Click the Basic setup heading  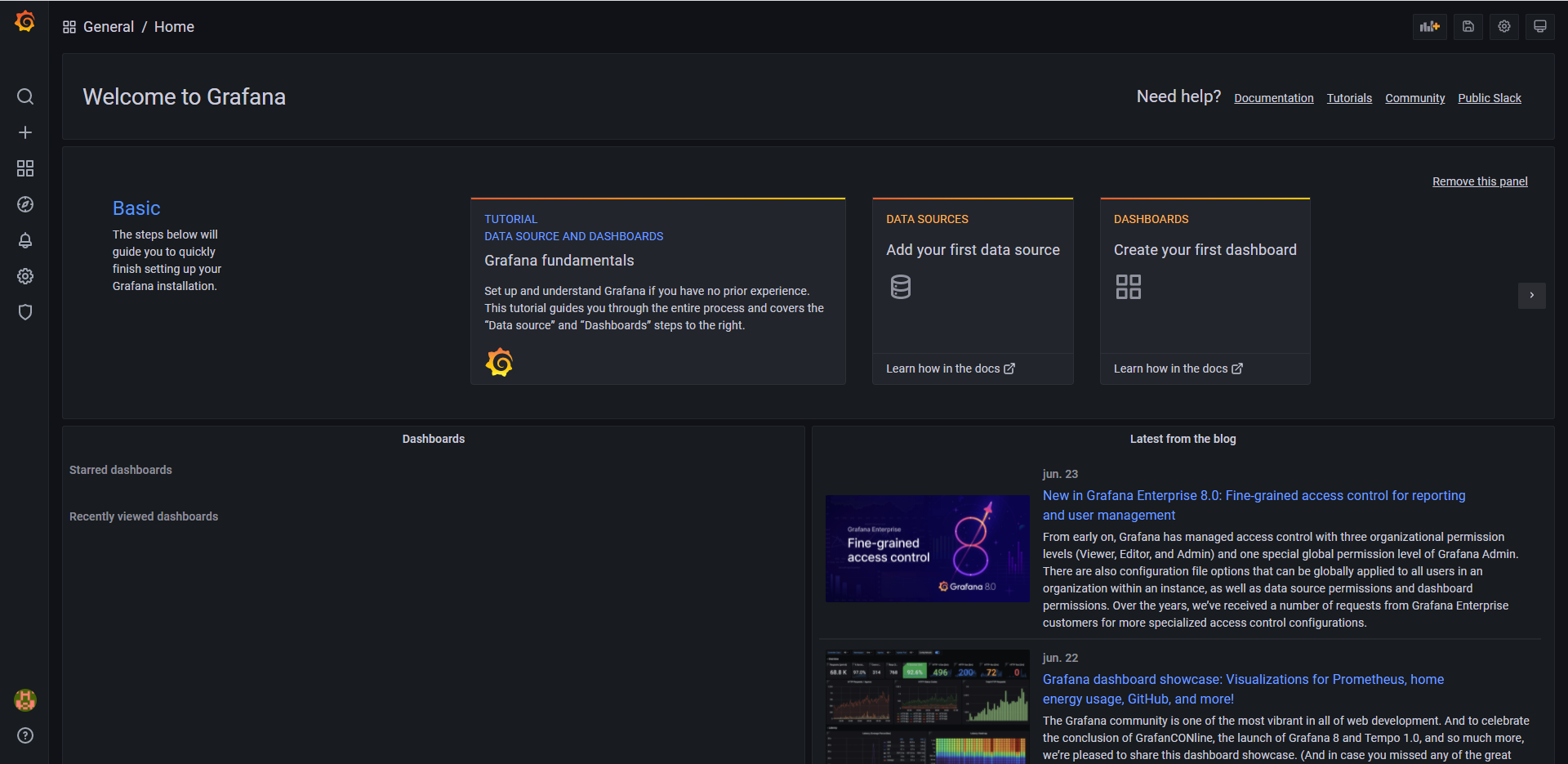(x=136, y=208)
